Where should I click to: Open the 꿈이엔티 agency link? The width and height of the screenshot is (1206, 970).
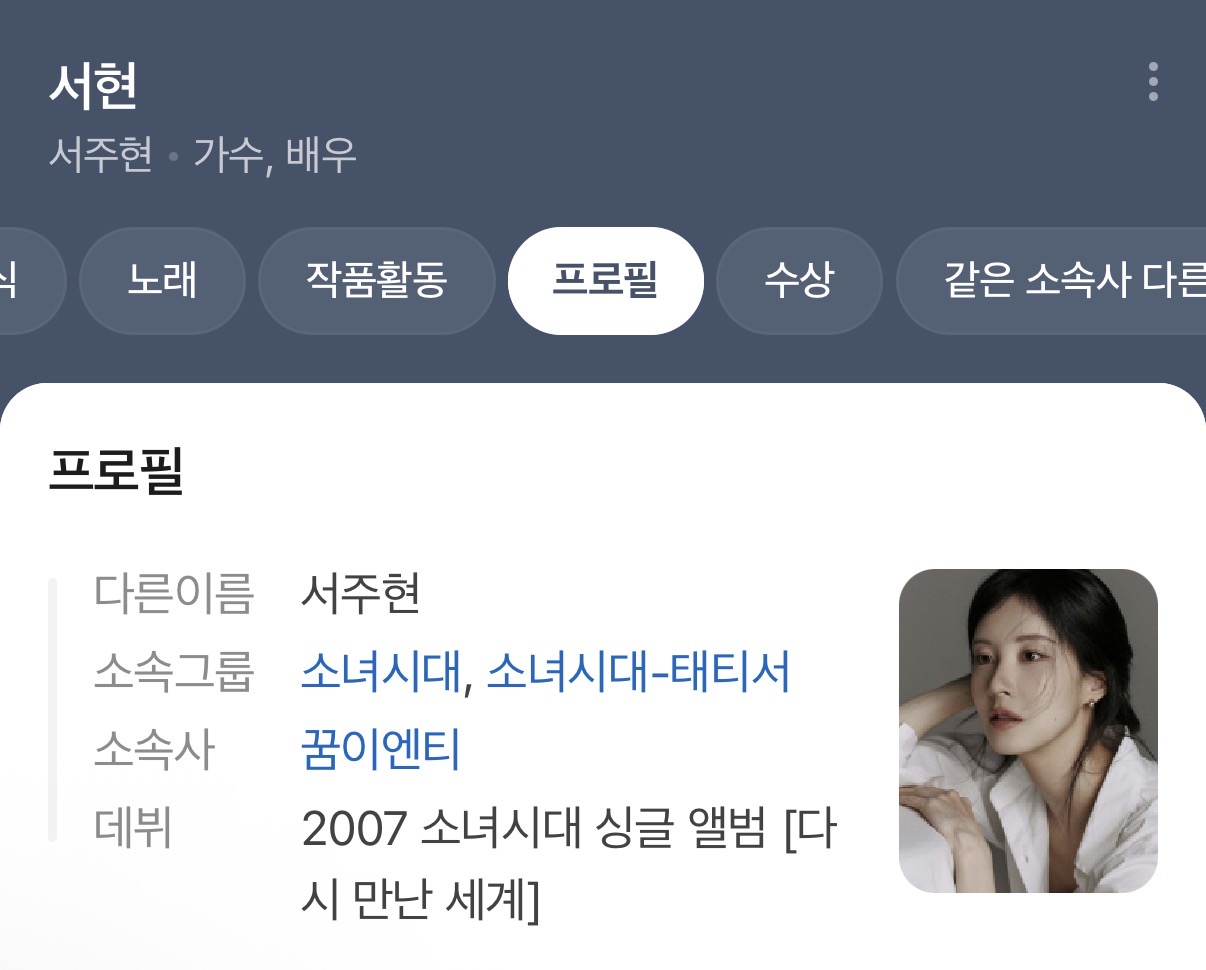click(x=380, y=750)
